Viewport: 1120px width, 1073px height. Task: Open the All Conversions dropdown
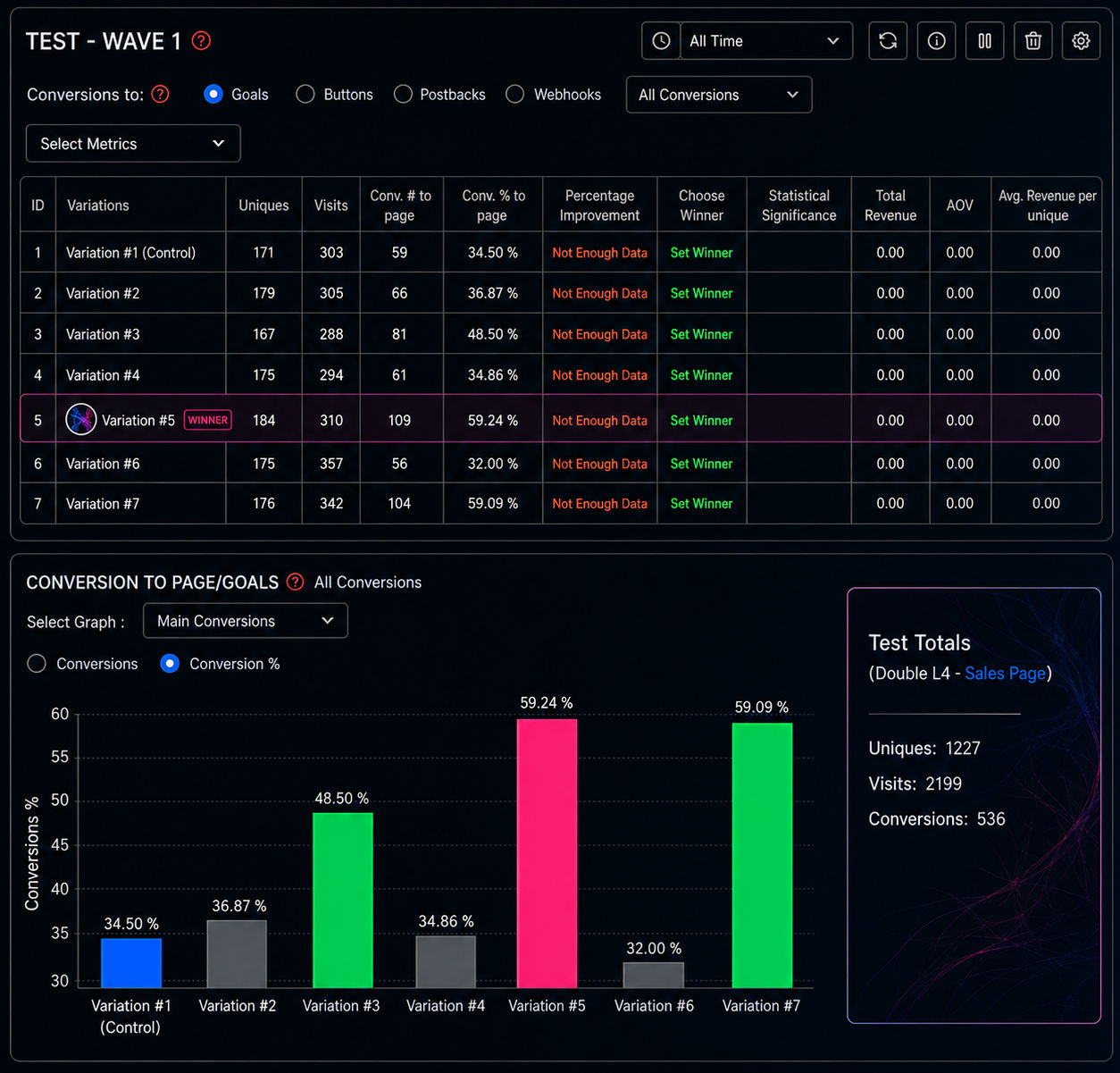click(x=719, y=95)
